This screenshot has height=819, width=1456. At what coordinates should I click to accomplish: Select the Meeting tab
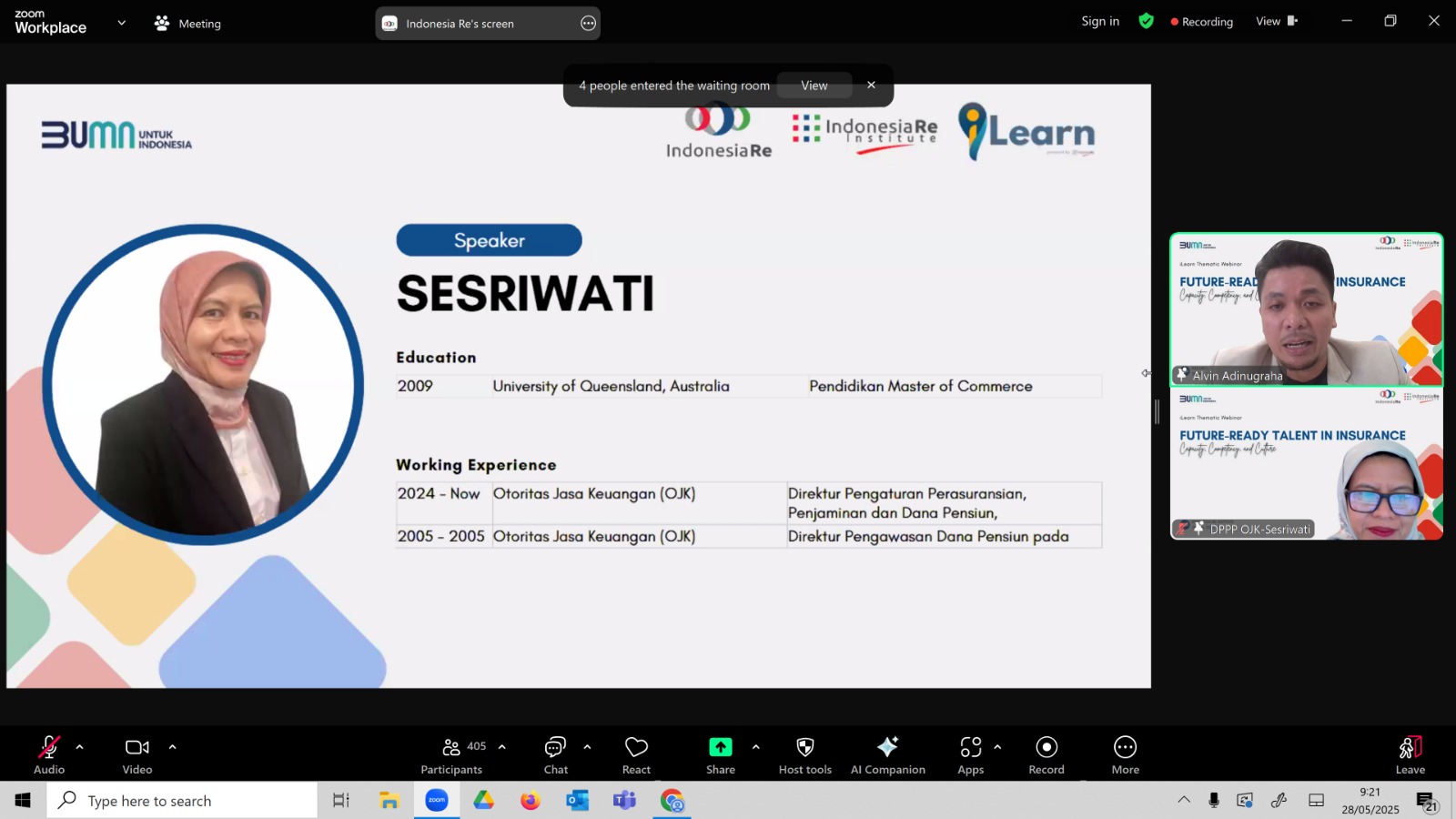188,24
